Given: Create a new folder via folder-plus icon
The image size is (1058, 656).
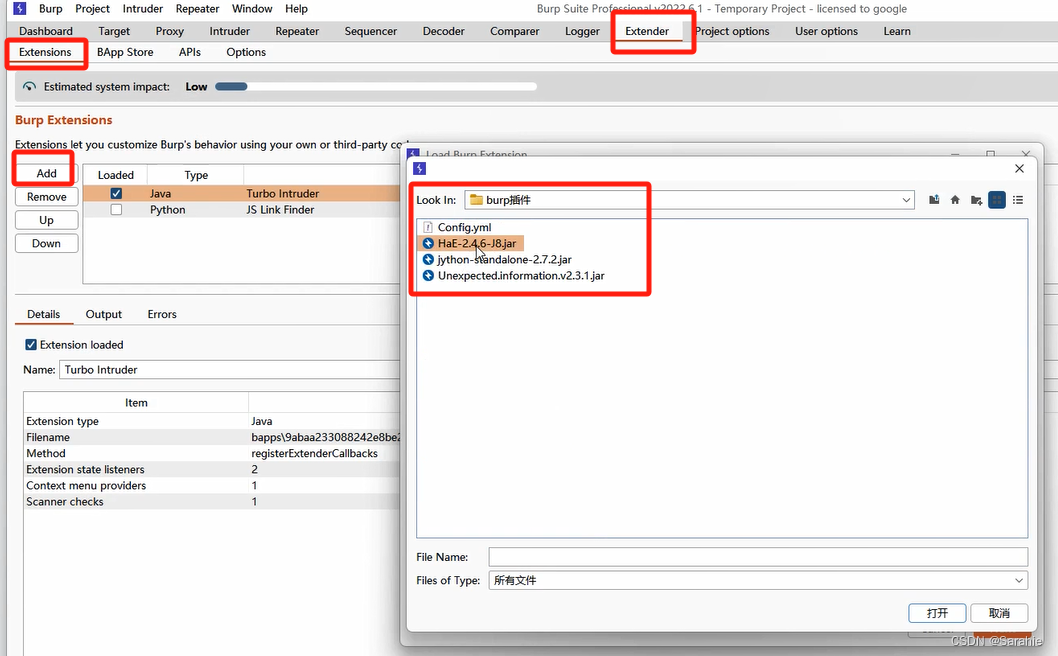Looking at the screenshot, I should (x=976, y=200).
